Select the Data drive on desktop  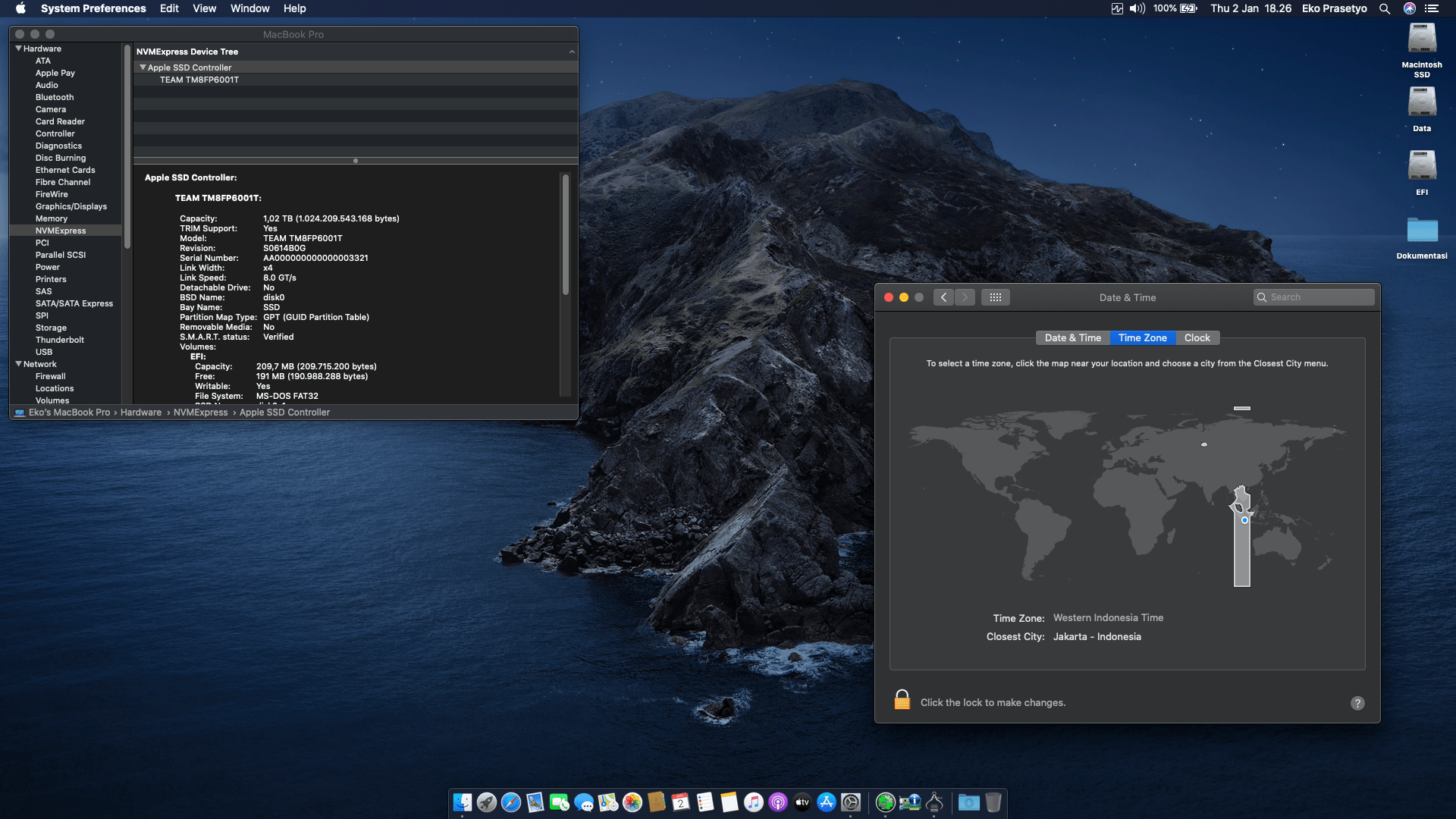click(x=1422, y=109)
